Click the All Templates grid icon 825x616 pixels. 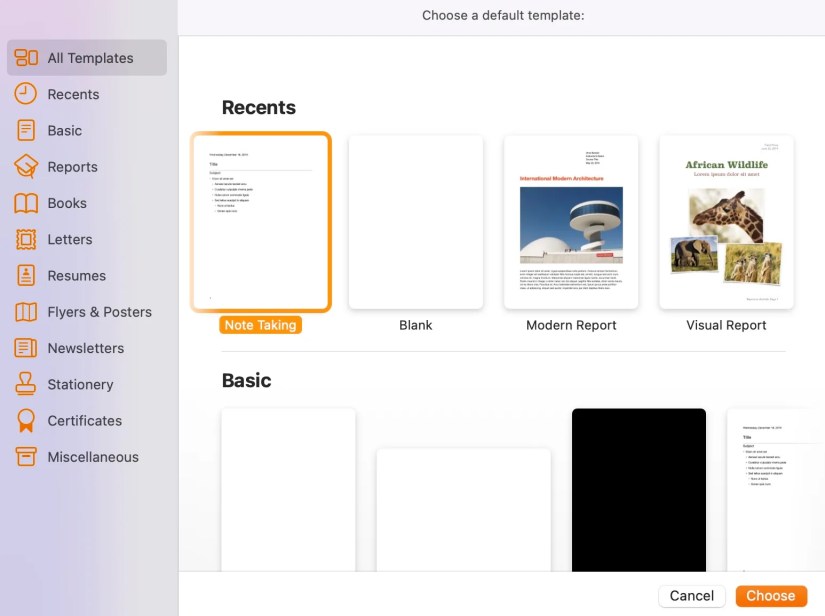pos(26,57)
